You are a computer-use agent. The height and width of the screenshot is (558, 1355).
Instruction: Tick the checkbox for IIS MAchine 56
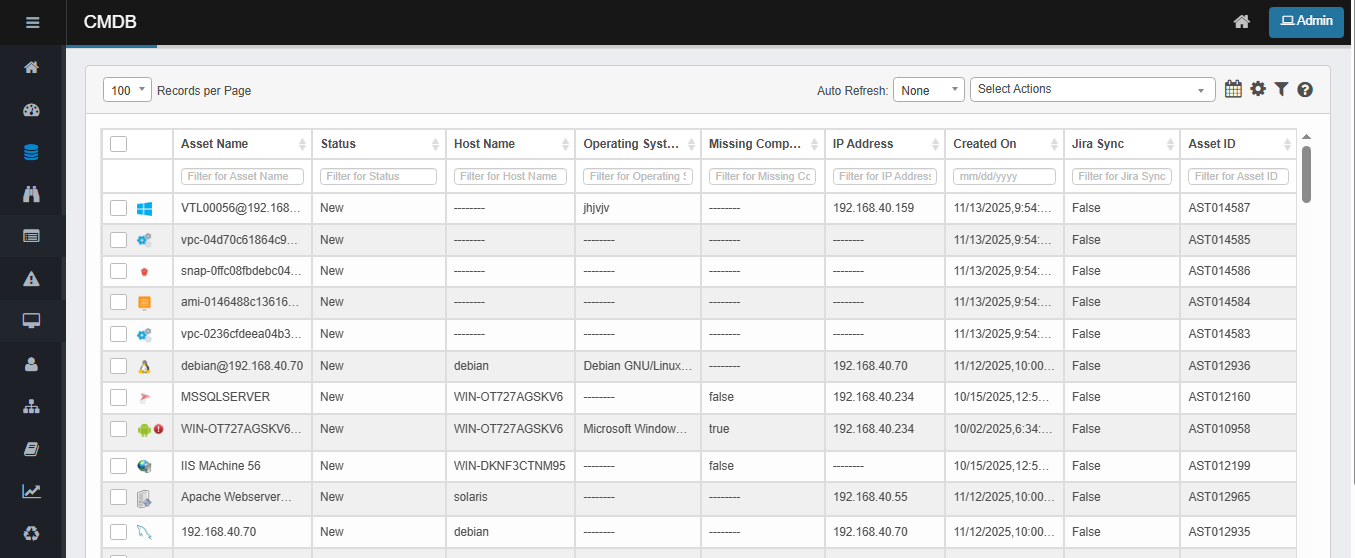119,466
